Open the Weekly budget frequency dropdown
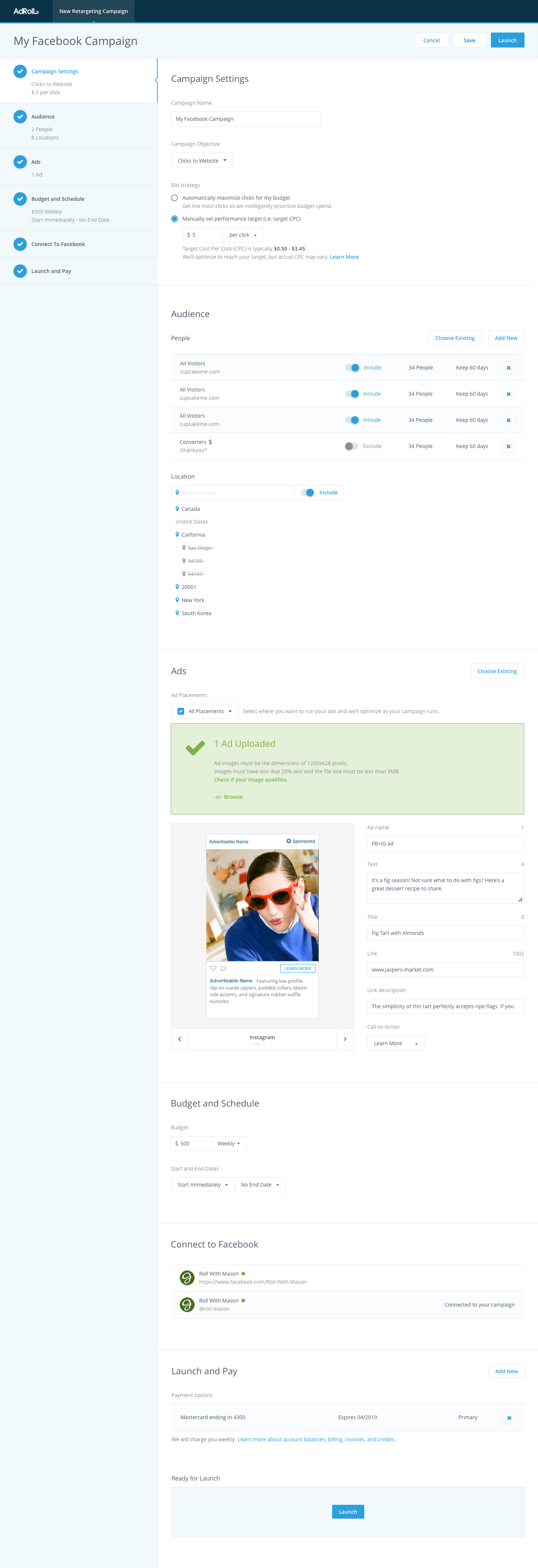 tap(229, 1143)
